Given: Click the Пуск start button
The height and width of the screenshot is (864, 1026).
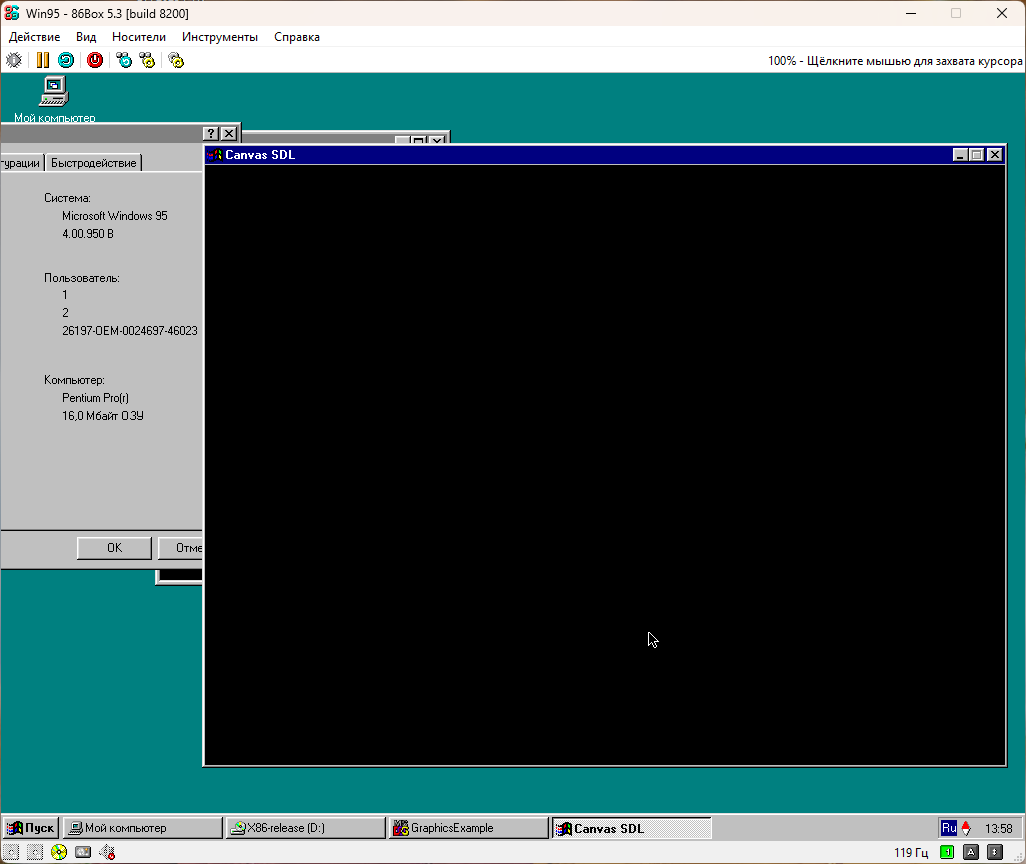Looking at the screenshot, I should (31, 828).
